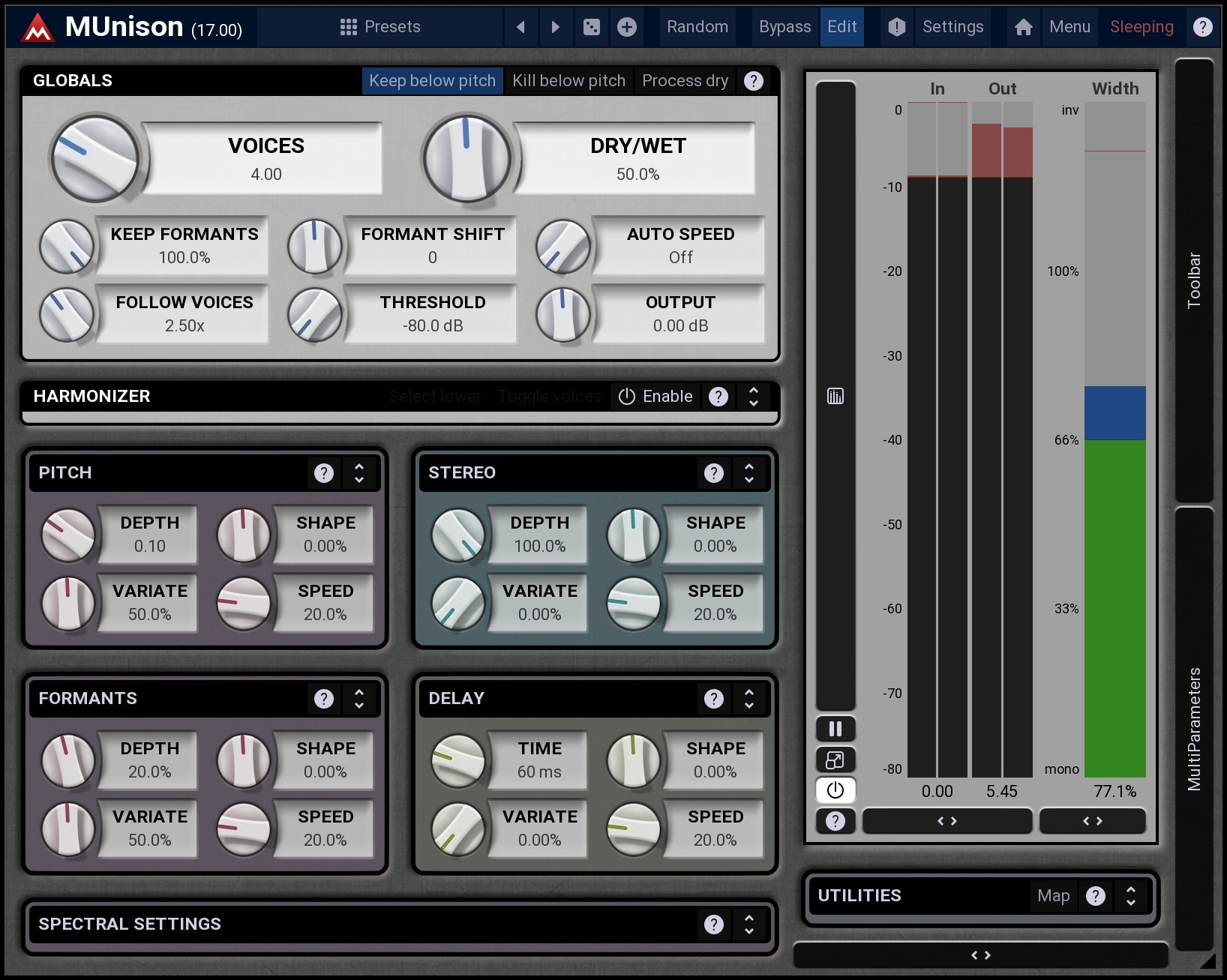Enable the Harmonizer section
This screenshot has height=980, width=1227.
click(x=655, y=396)
